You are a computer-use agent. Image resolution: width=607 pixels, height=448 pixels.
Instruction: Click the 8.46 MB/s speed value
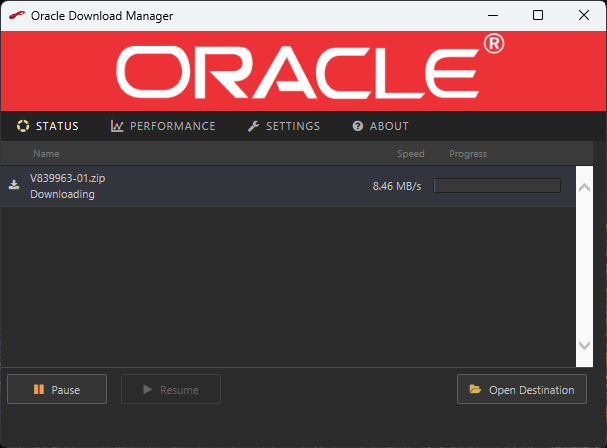397,186
